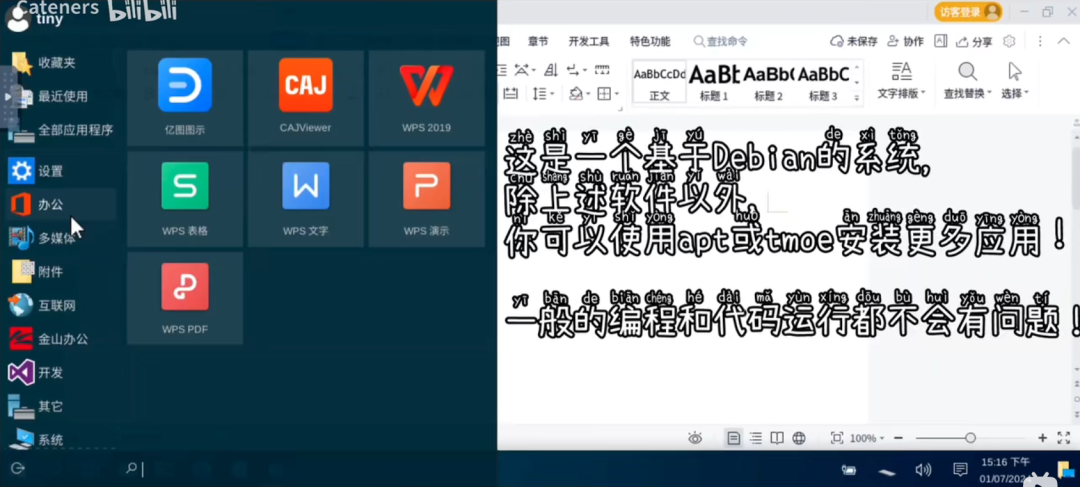Open the paragraph shading fill dropdown

(x=580, y=93)
